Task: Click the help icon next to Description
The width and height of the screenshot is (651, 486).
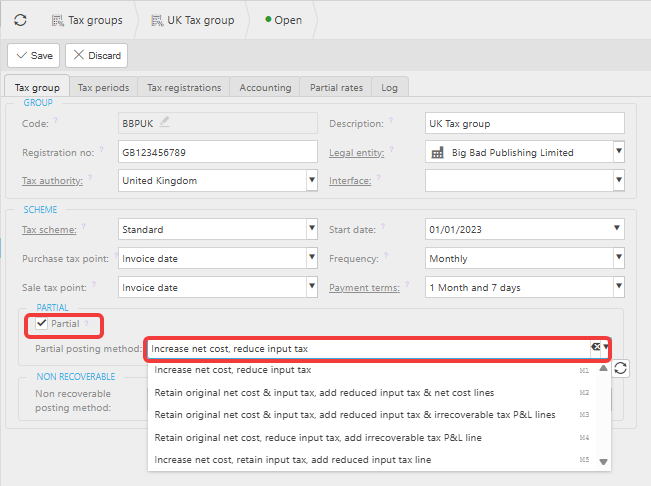Action: 391,120
